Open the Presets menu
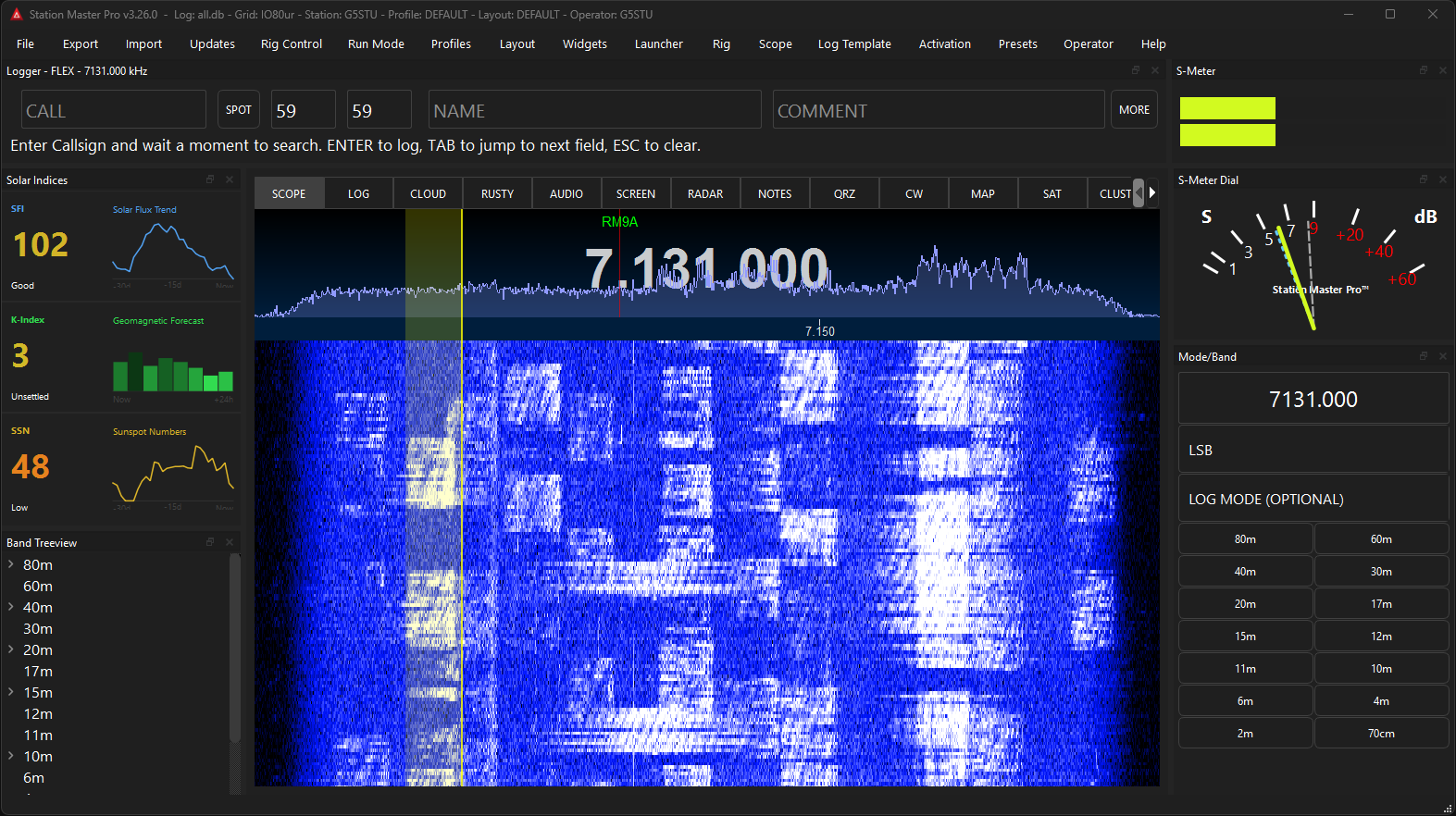Viewport: 1456px width, 816px height. coord(1018,44)
